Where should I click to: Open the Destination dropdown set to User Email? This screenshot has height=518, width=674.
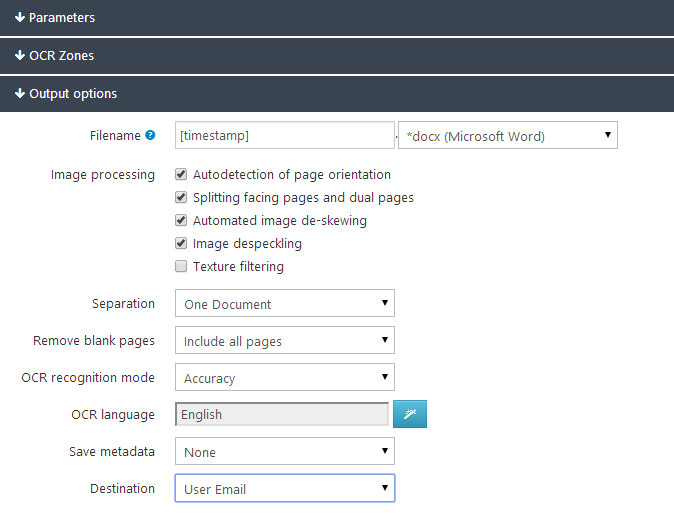tap(284, 489)
